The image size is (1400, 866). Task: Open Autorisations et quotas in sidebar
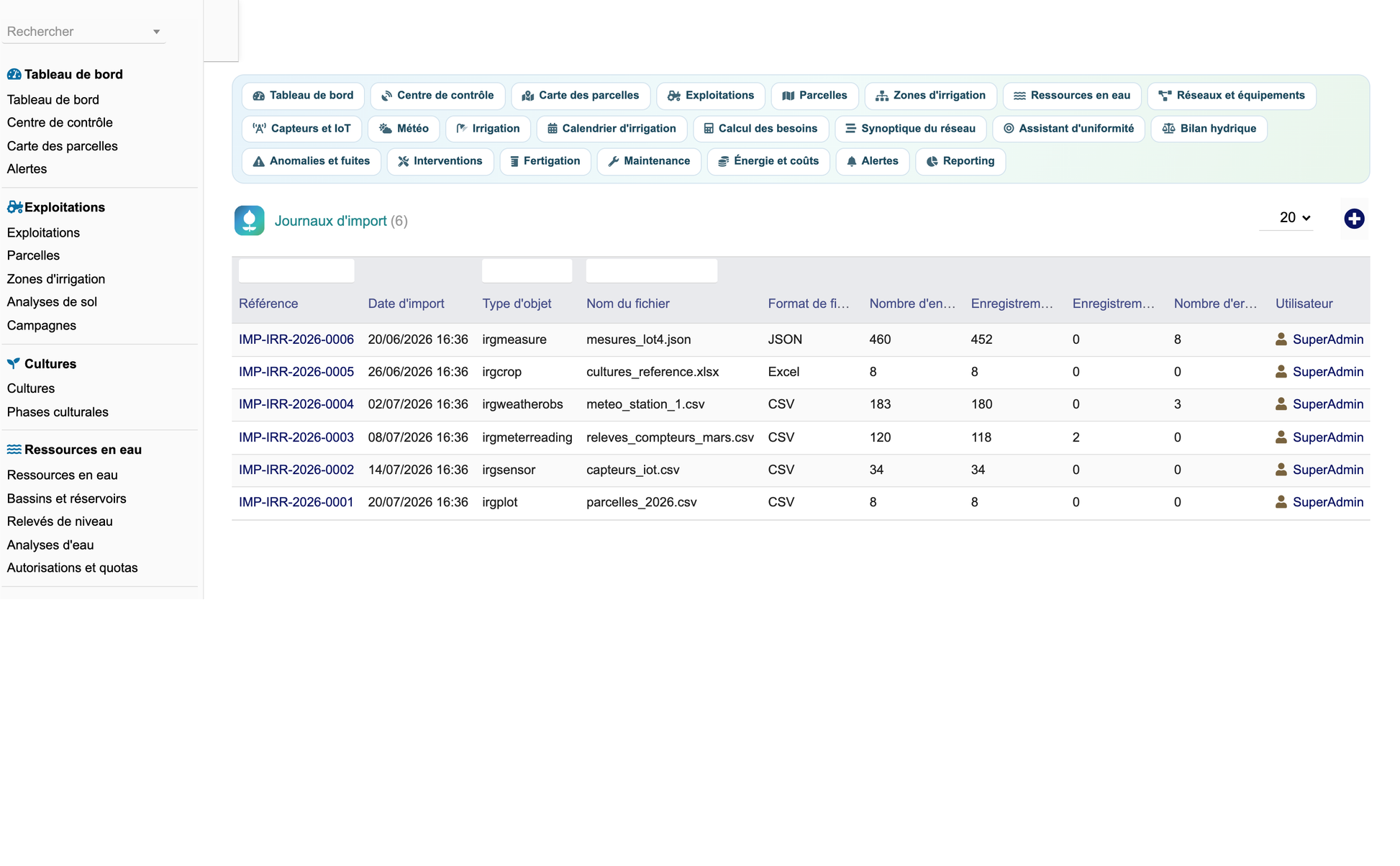tap(72, 568)
